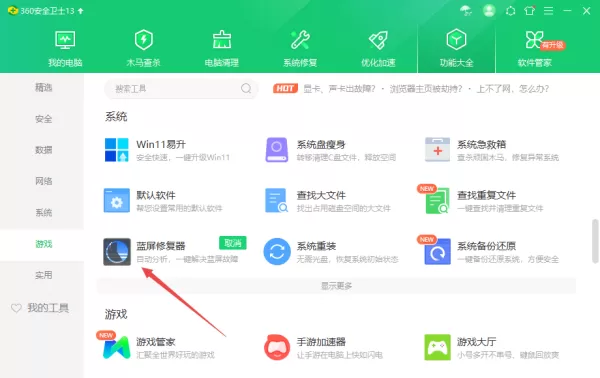
Task: Open the skin shirt icon
Action: coord(530,11)
